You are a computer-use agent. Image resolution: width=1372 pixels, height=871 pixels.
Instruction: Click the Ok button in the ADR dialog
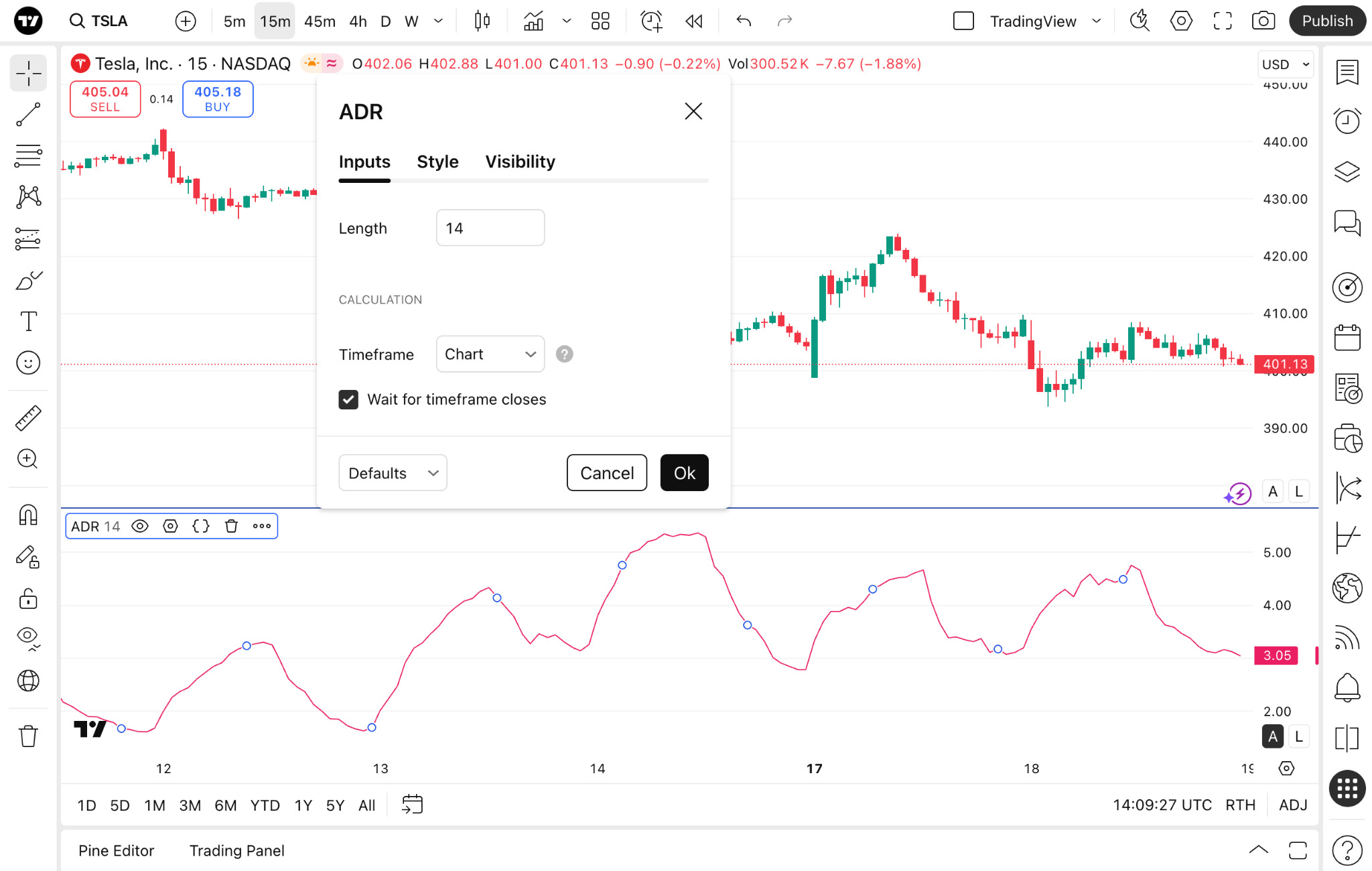pos(684,473)
